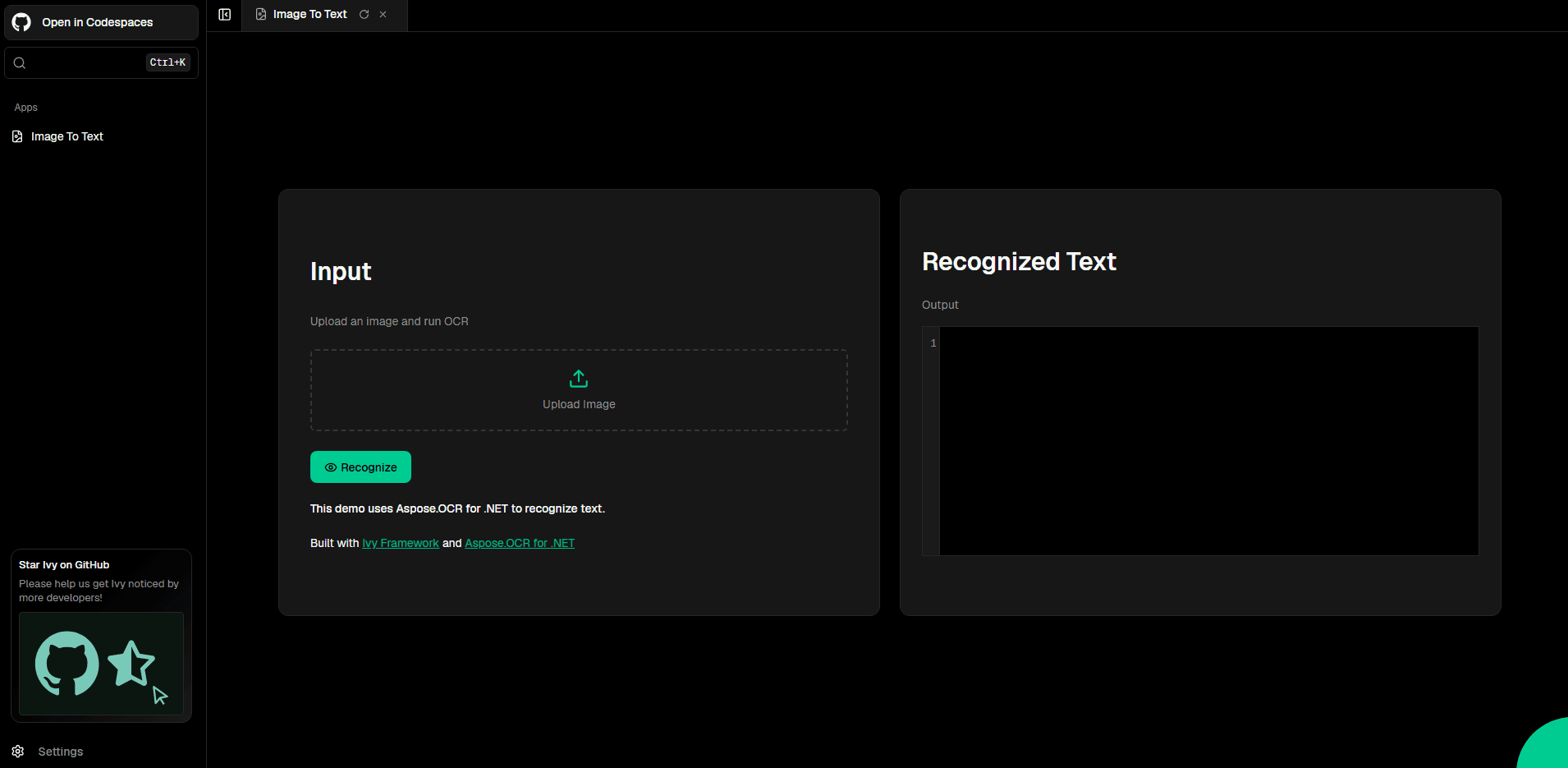The width and height of the screenshot is (1568, 768).
Task: Click the Image To Text app icon in sidebar
Action: [17, 136]
